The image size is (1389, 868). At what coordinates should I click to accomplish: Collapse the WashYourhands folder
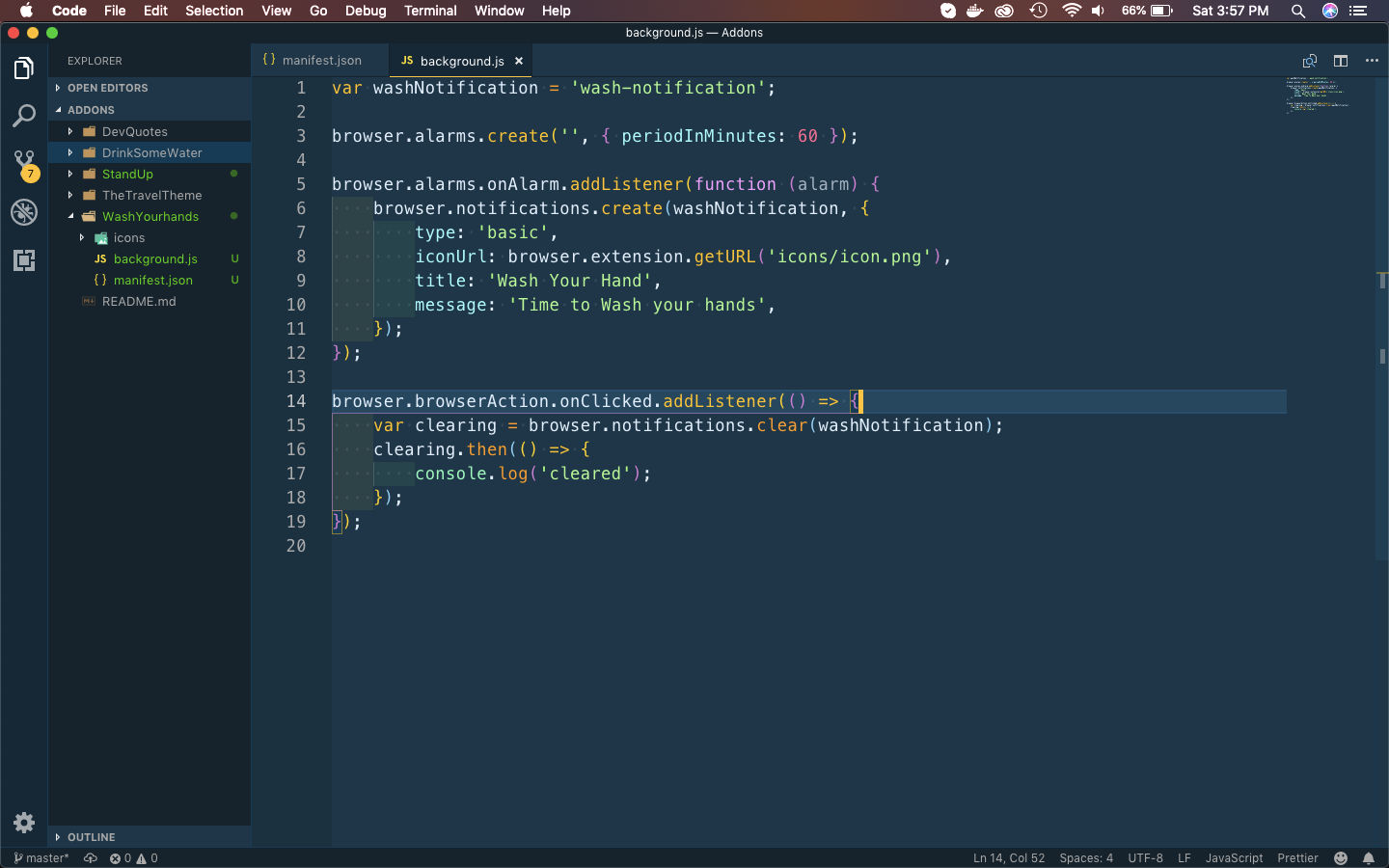point(150,216)
